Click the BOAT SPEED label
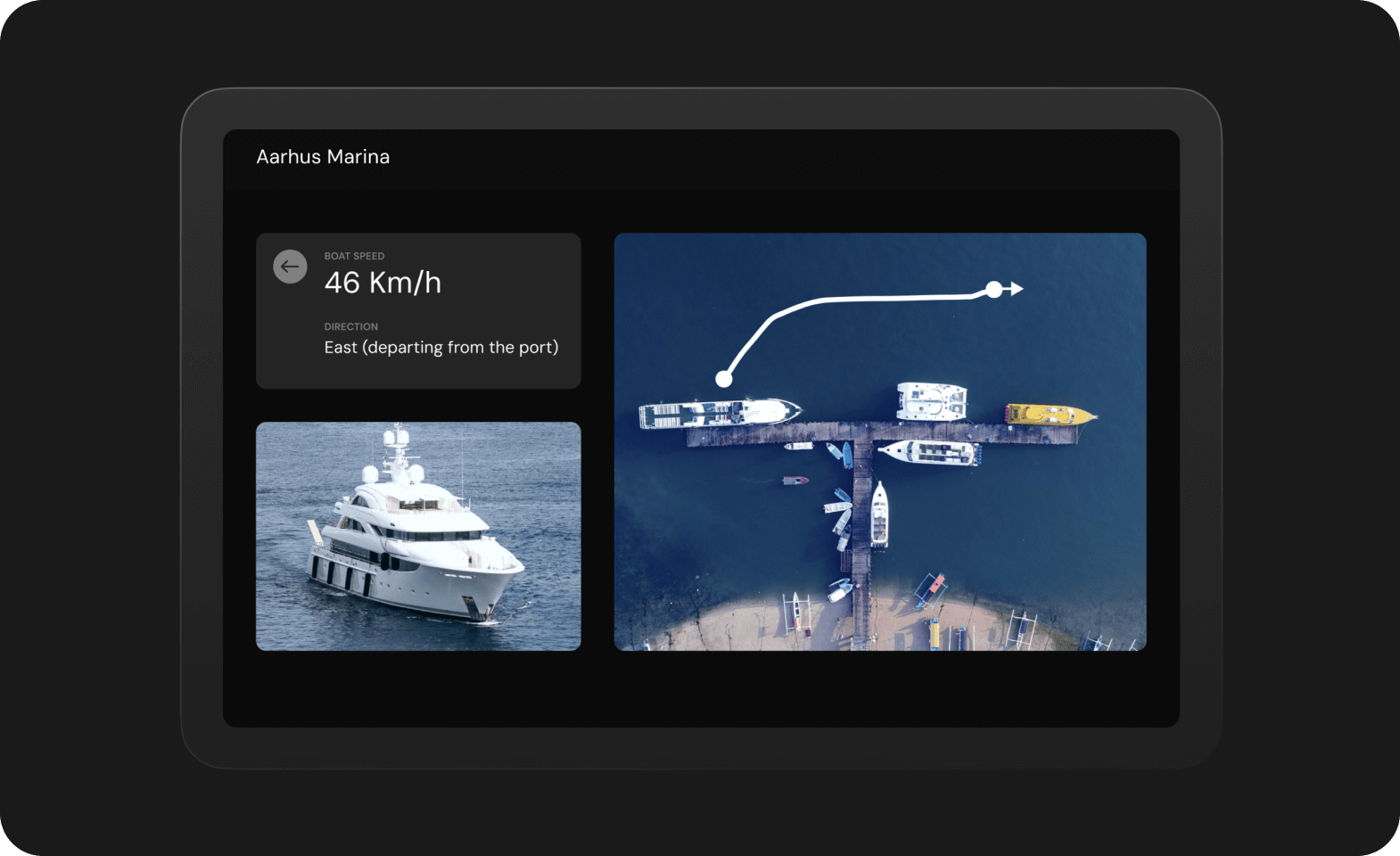Viewport: 1400px width, 856px height. pos(354,256)
